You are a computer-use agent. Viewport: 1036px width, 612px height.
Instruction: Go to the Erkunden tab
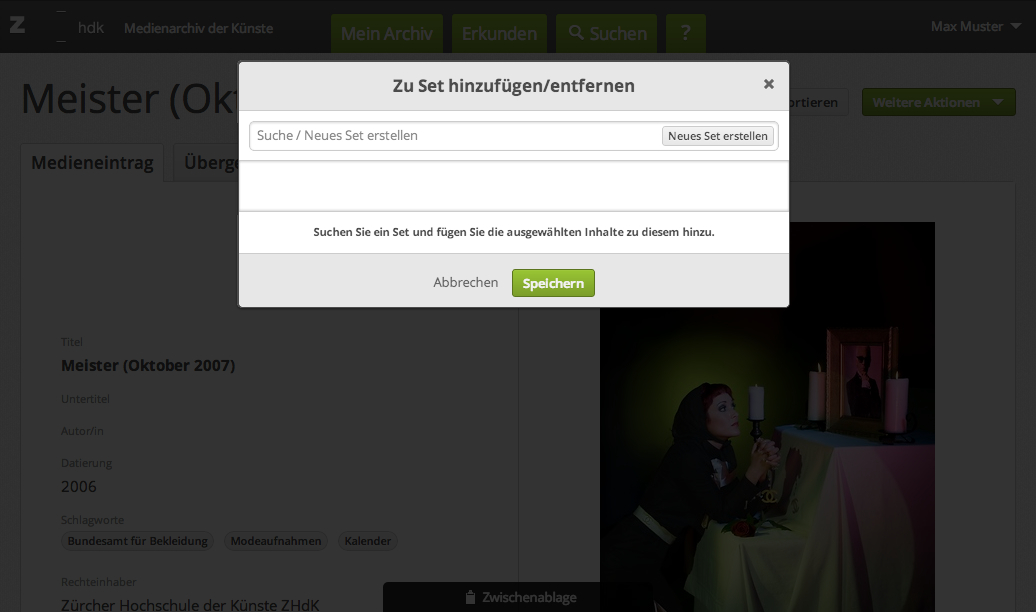tap(499, 33)
